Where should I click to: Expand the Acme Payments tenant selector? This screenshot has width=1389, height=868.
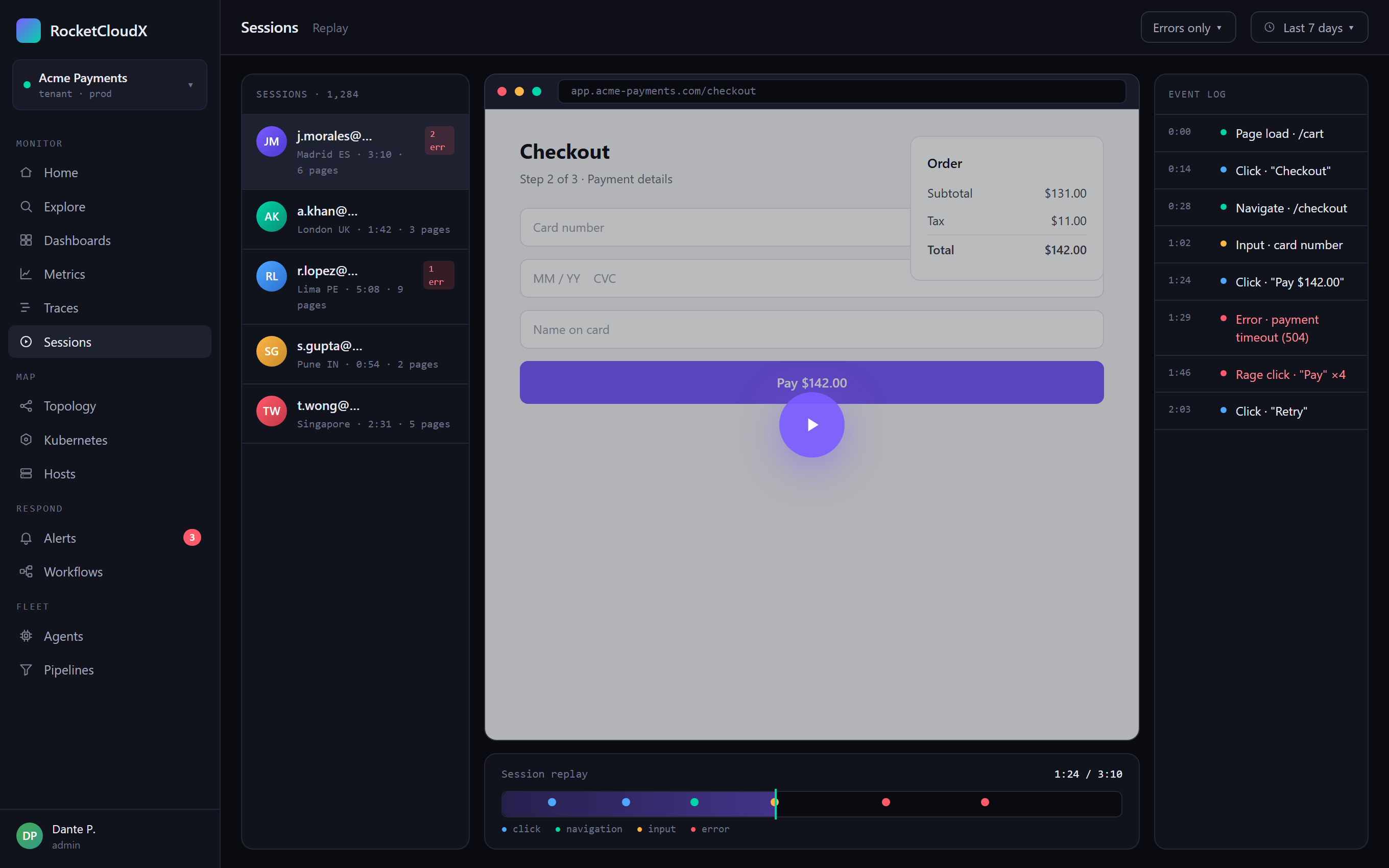tap(110, 85)
